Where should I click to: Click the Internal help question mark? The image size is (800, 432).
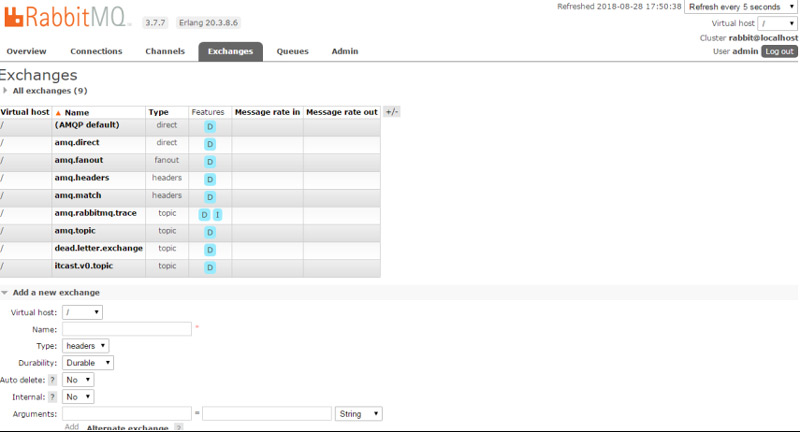click(x=52, y=397)
